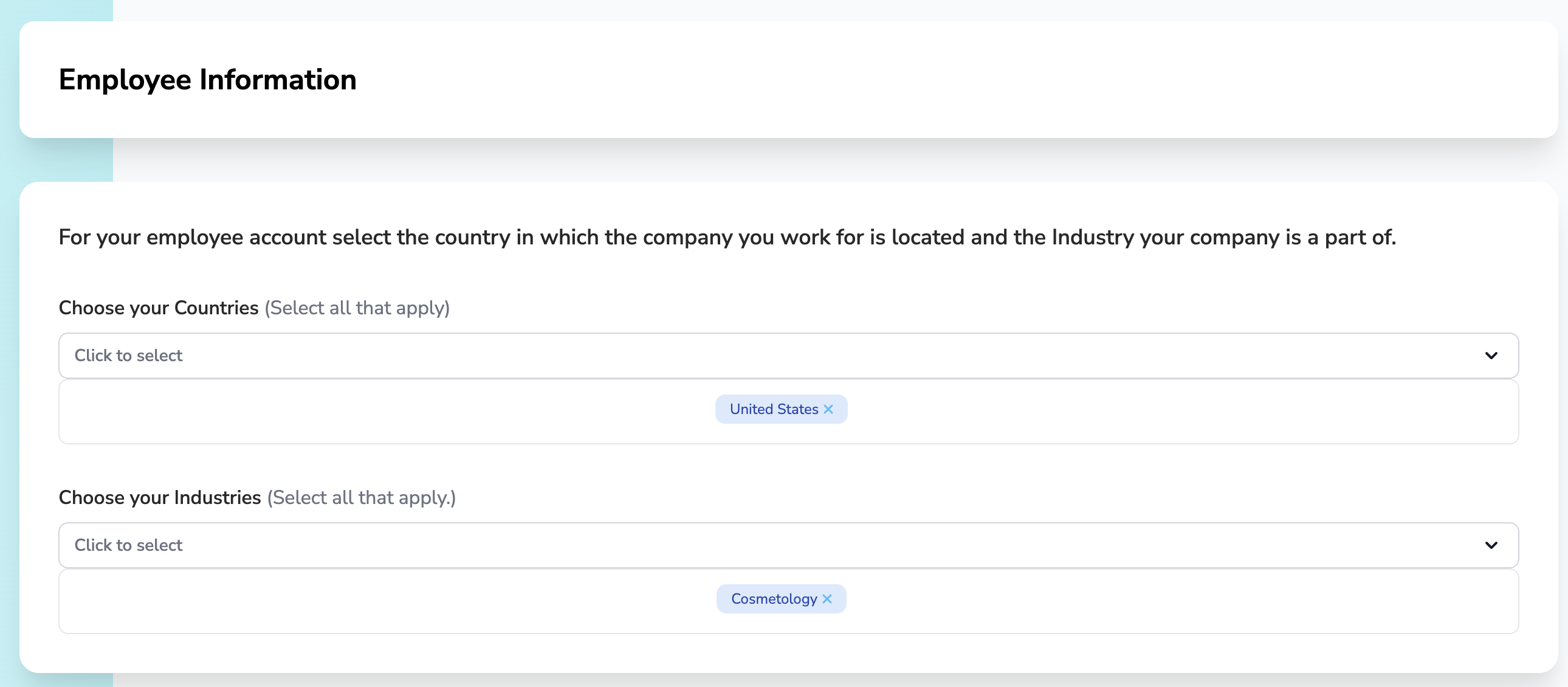Image resolution: width=1568 pixels, height=687 pixels.
Task: Click the X on the Cosmetology chip
Action: coord(827,599)
